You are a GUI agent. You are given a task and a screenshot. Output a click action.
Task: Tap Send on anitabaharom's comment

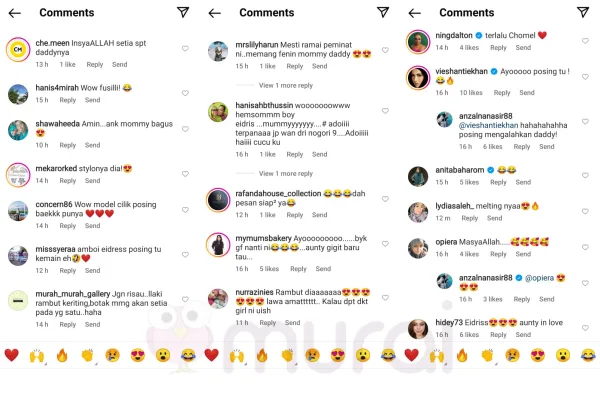click(523, 182)
